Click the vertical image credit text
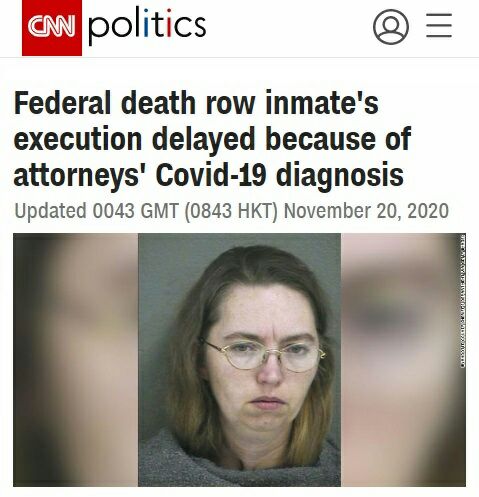Image resolution: width=479 pixels, height=497 pixels. pos(463,301)
